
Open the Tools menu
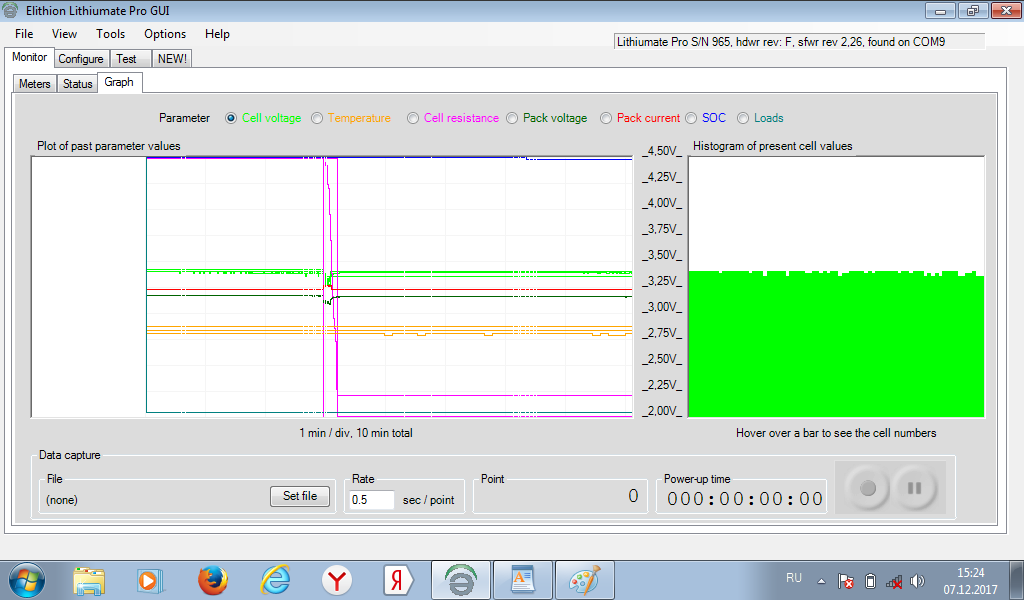(110, 34)
